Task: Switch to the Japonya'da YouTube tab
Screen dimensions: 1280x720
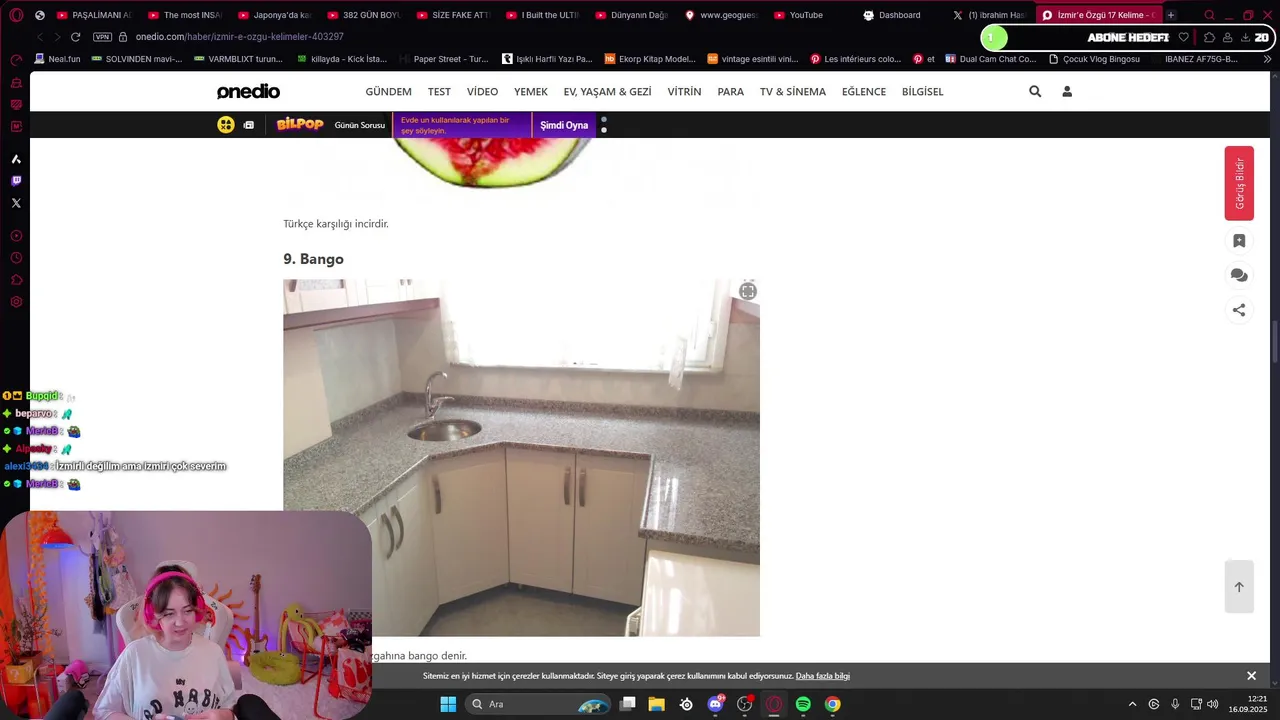Action: [274, 15]
